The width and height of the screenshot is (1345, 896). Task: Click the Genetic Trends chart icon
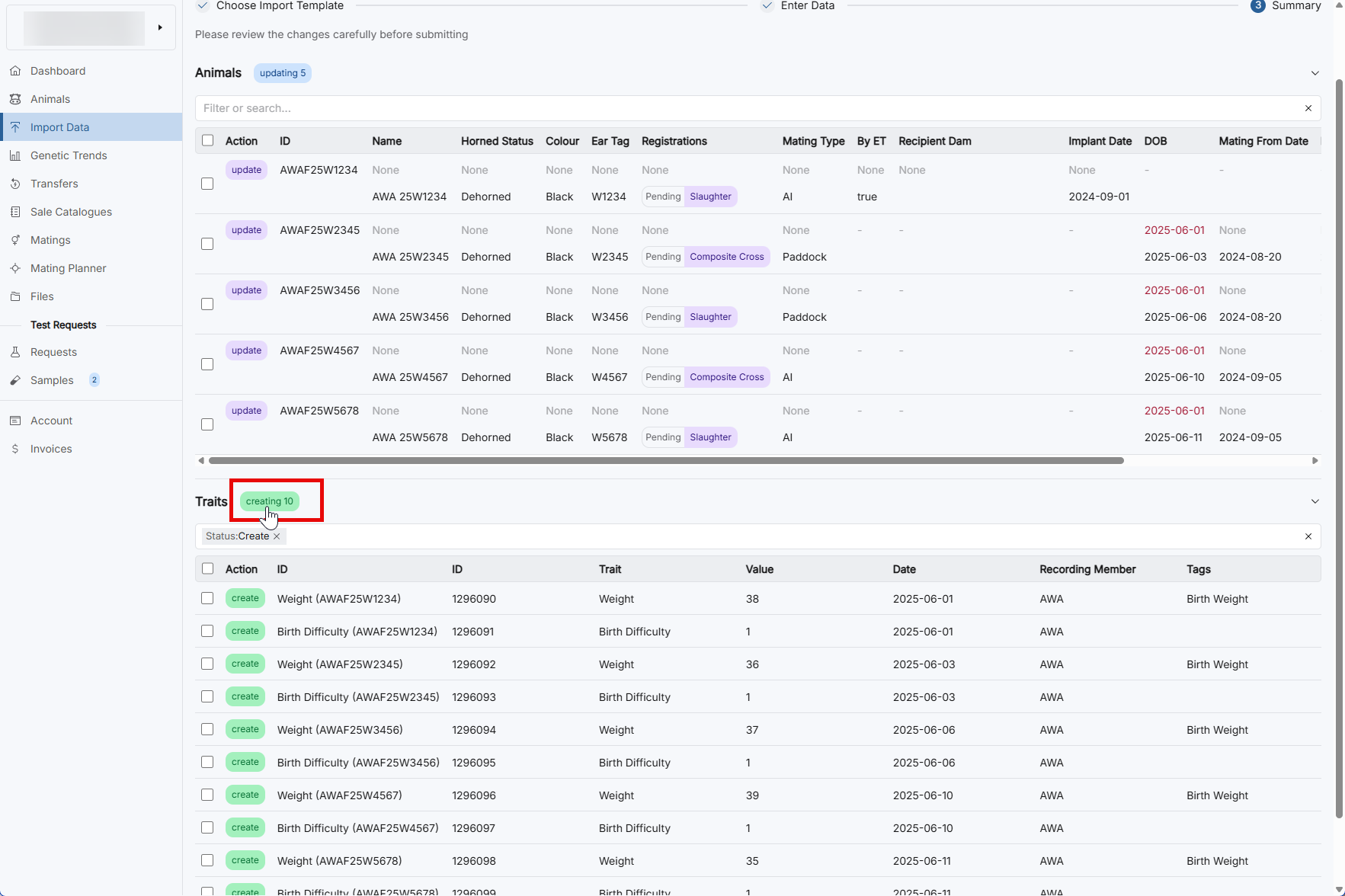15,155
